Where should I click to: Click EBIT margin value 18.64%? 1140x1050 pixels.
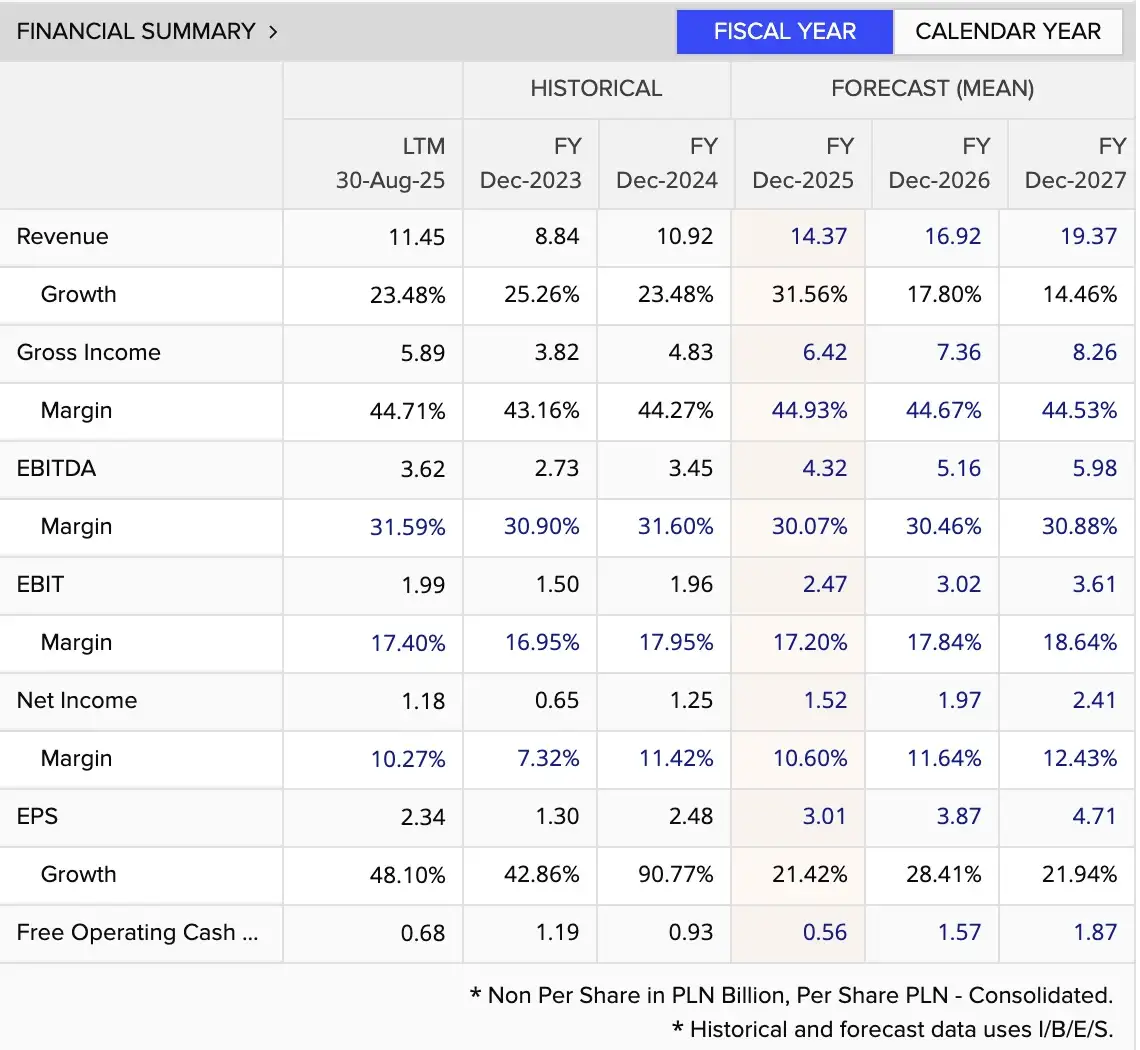pyautogui.click(x=1080, y=643)
